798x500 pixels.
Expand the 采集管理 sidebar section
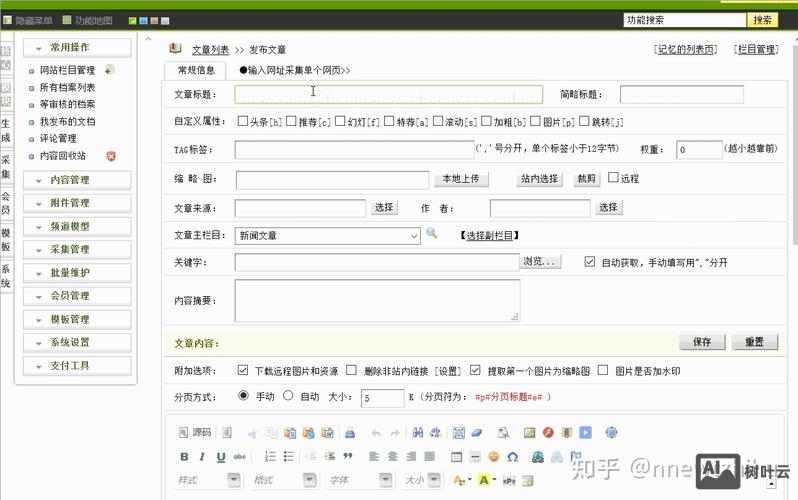pos(77,249)
